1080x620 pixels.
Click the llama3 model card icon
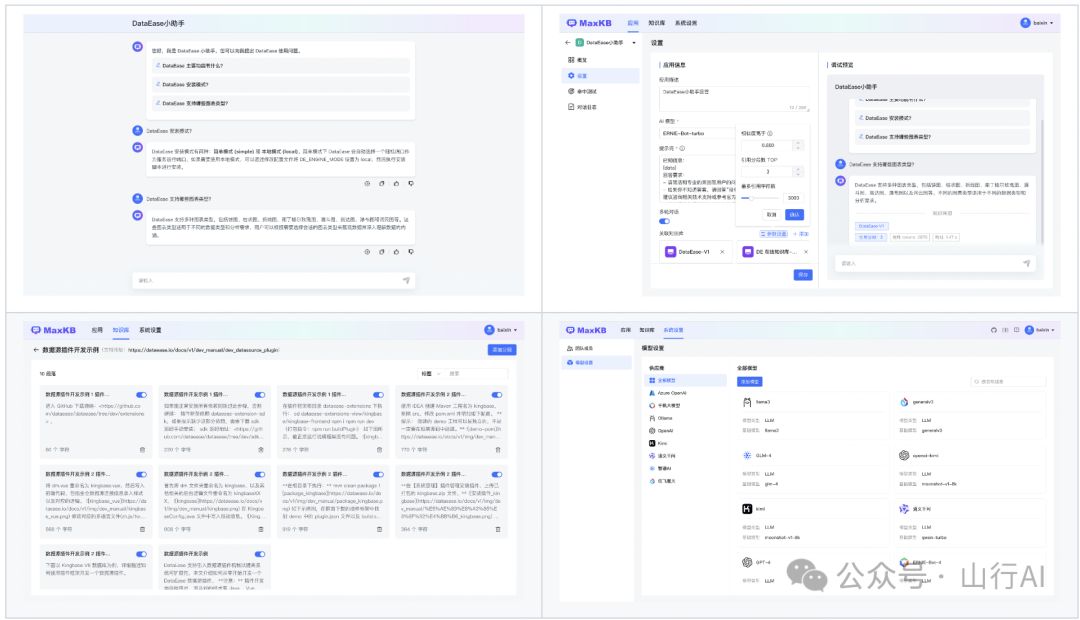pos(747,402)
